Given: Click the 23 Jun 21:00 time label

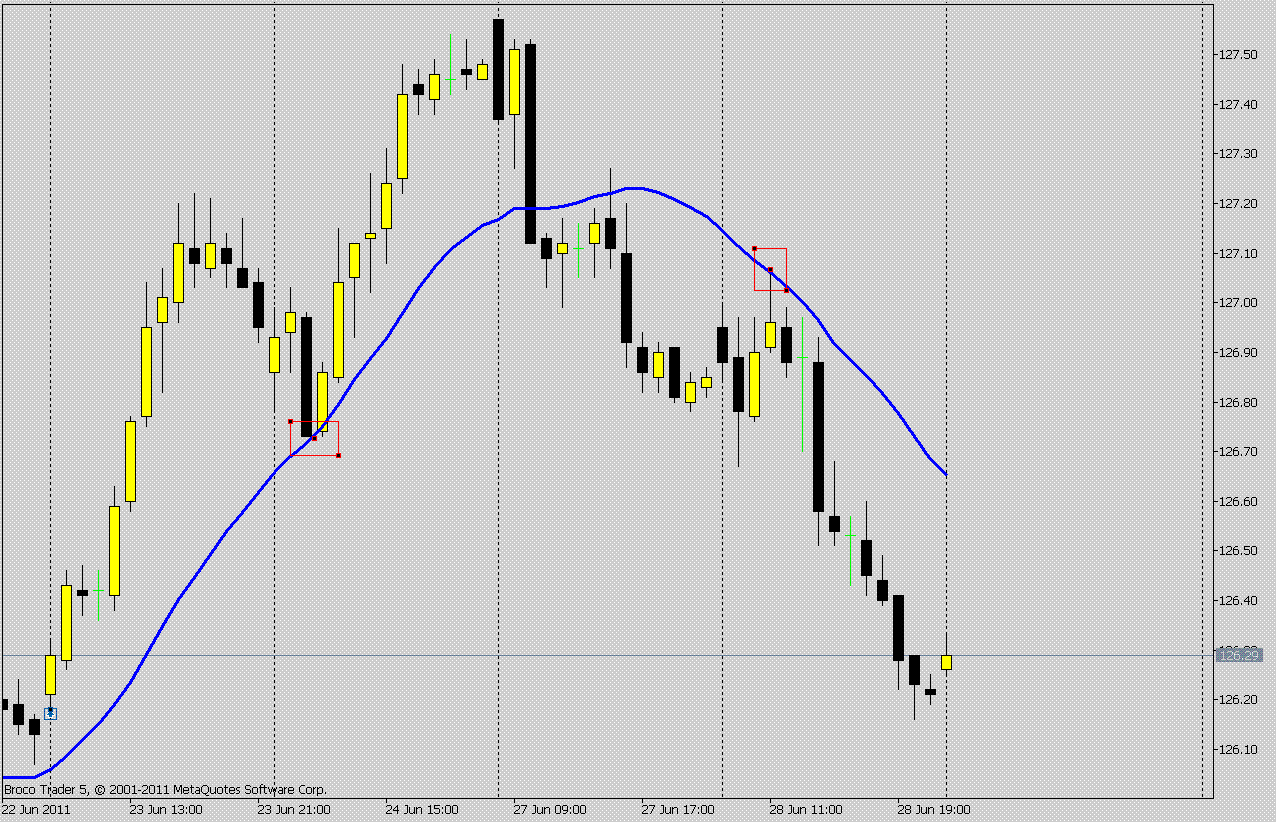Looking at the screenshot, I should [294, 810].
